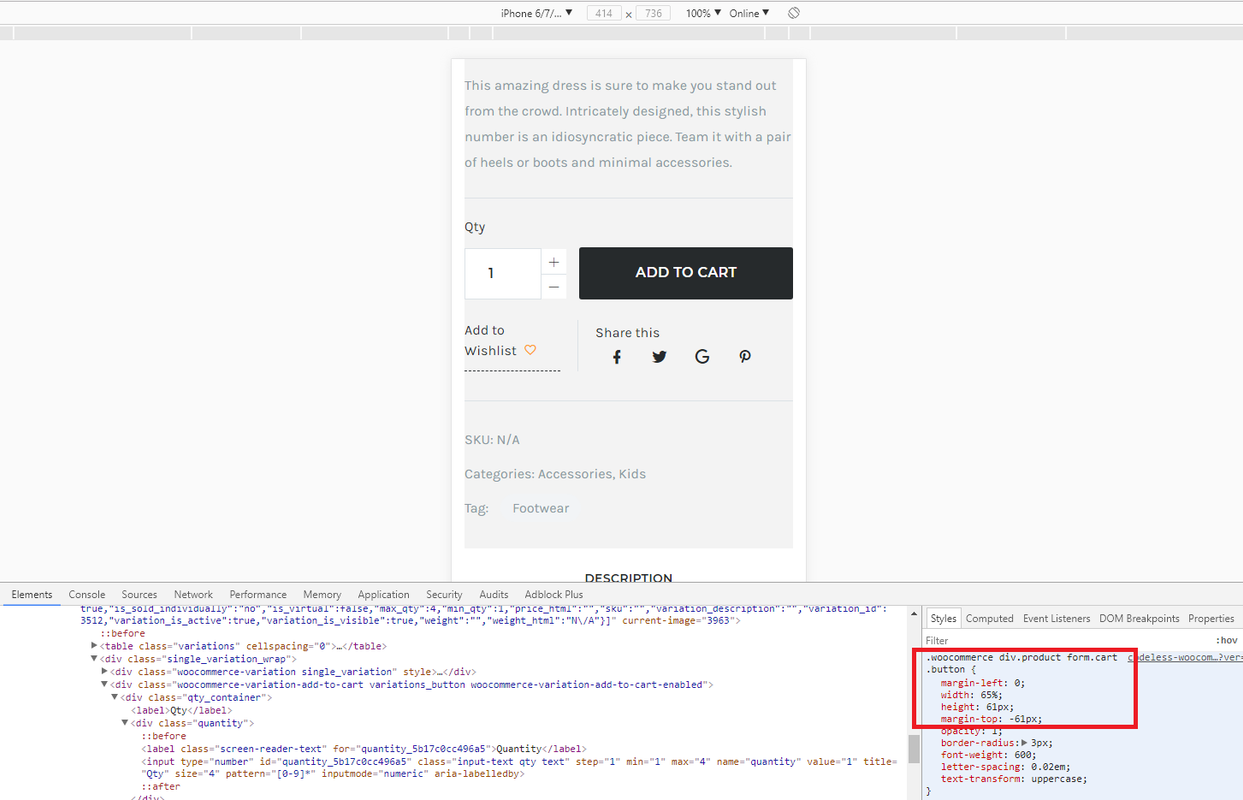Image resolution: width=1243 pixels, height=800 pixels.
Task: Click the SKU: N/A text
Action: (x=492, y=440)
